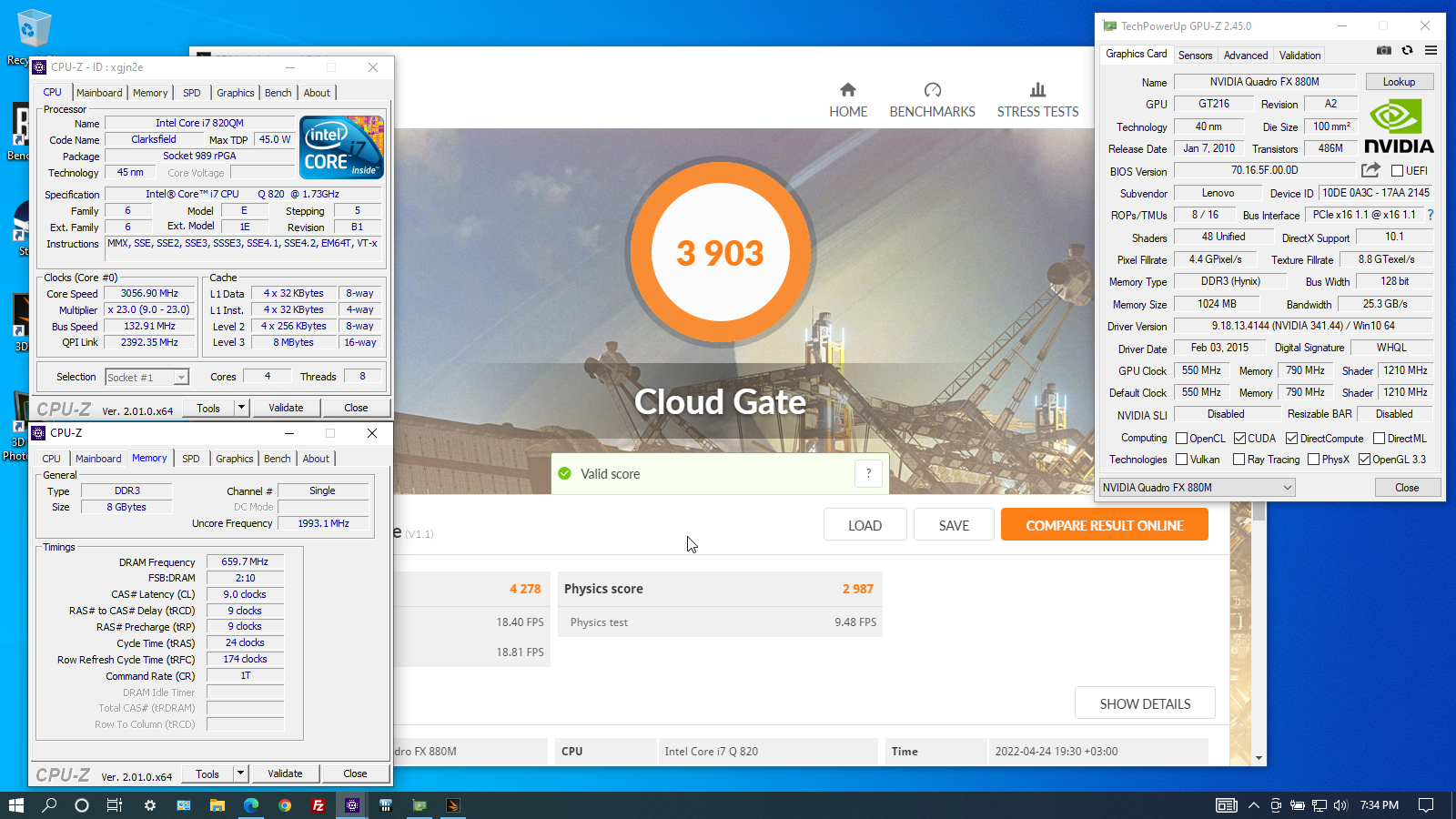Open the STRESS TESTS section in 3DMark
The height and width of the screenshot is (819, 1456).
1037,100
